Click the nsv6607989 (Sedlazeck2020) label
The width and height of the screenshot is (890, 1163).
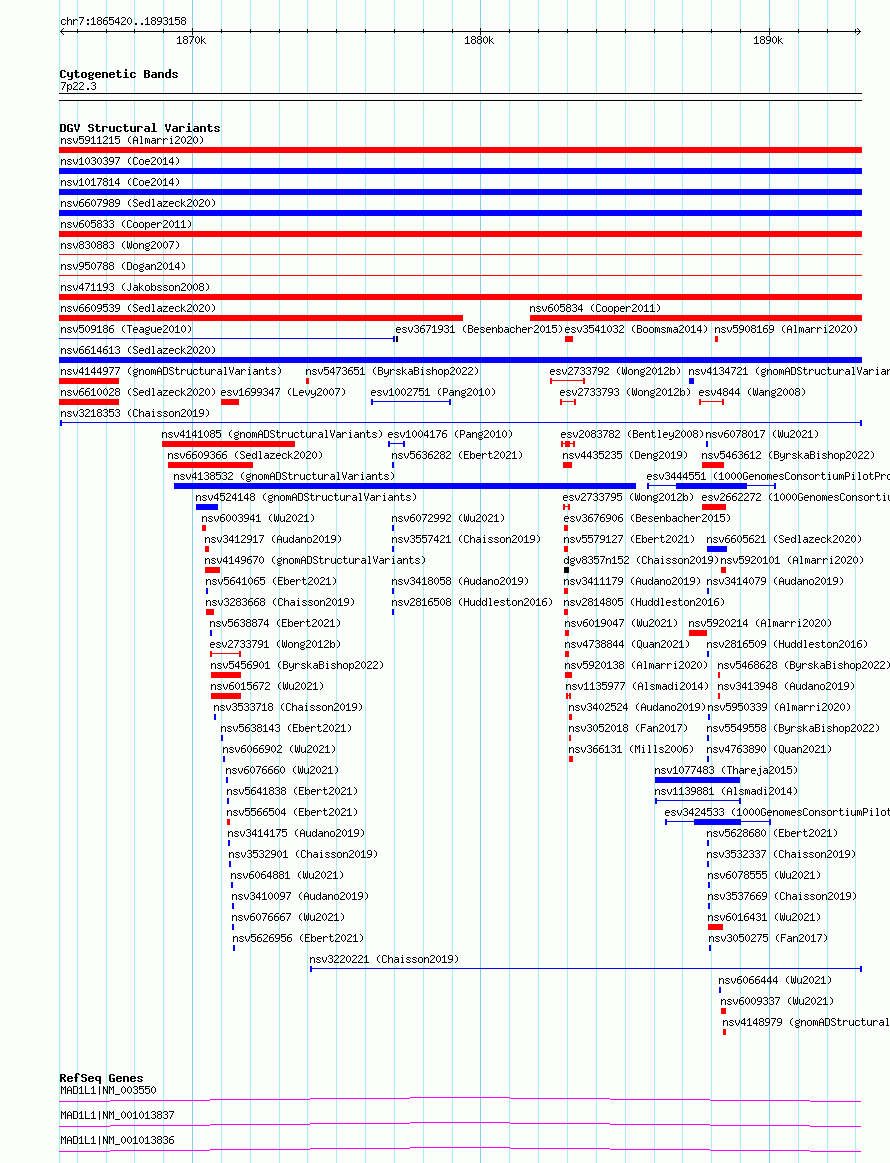click(138, 203)
